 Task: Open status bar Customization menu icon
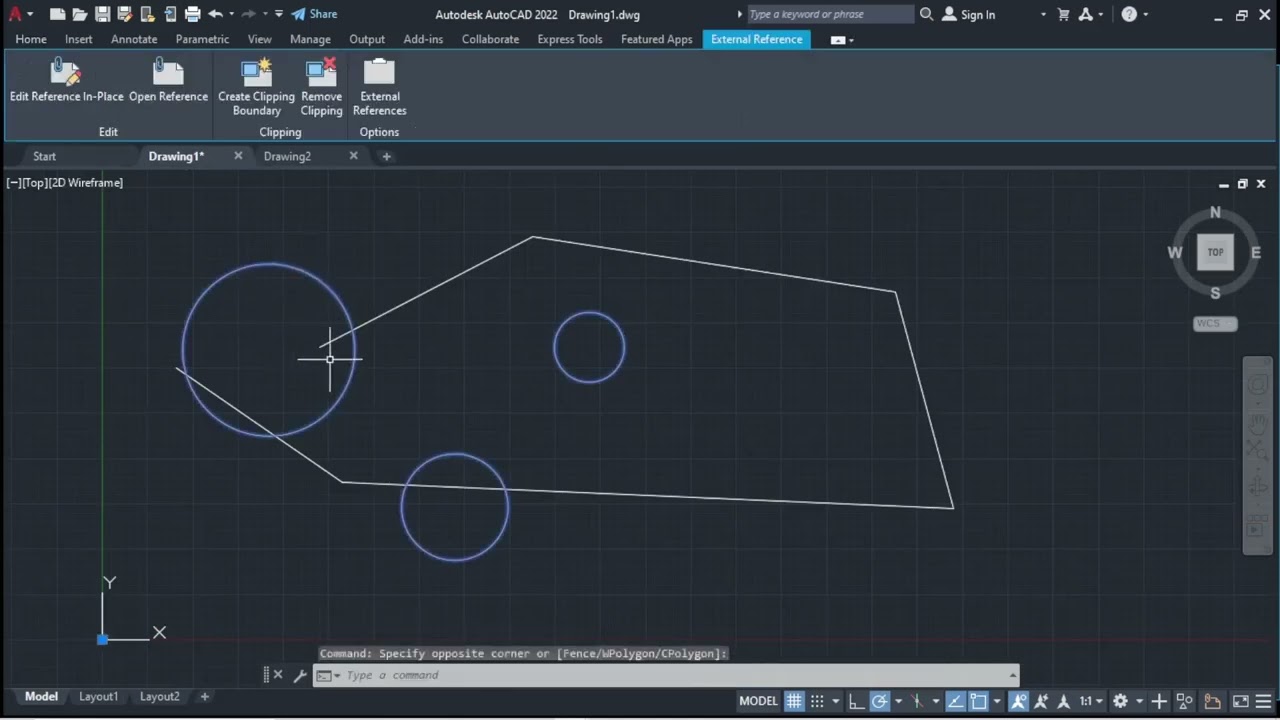click(1265, 701)
